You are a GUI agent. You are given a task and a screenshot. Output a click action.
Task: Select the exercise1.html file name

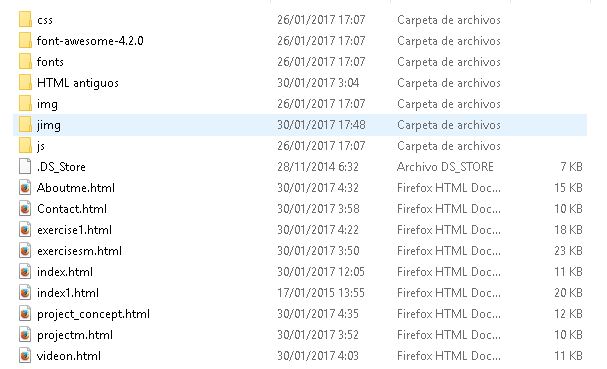click(x=74, y=230)
